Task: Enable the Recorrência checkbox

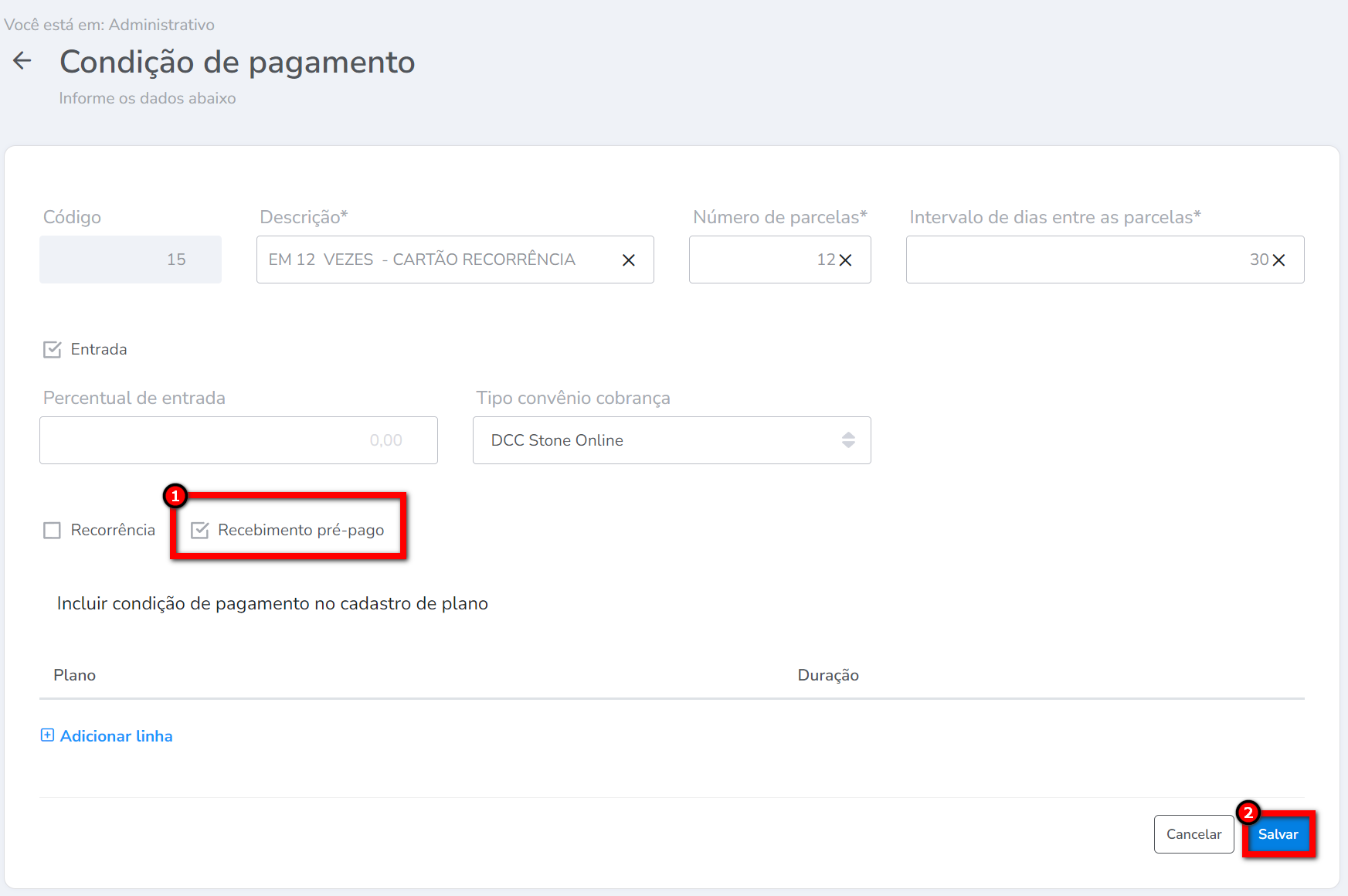Action: [x=53, y=531]
